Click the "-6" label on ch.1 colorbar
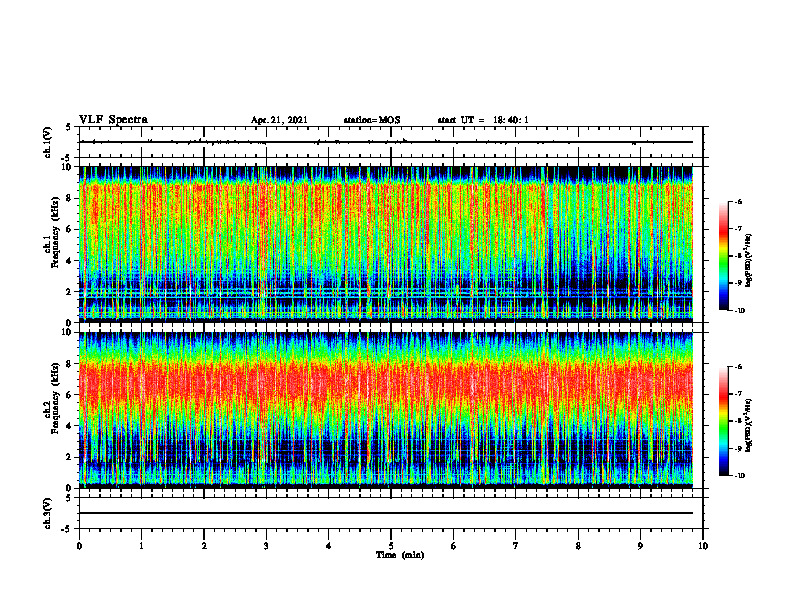The width and height of the screenshot is (792, 612). [737, 201]
